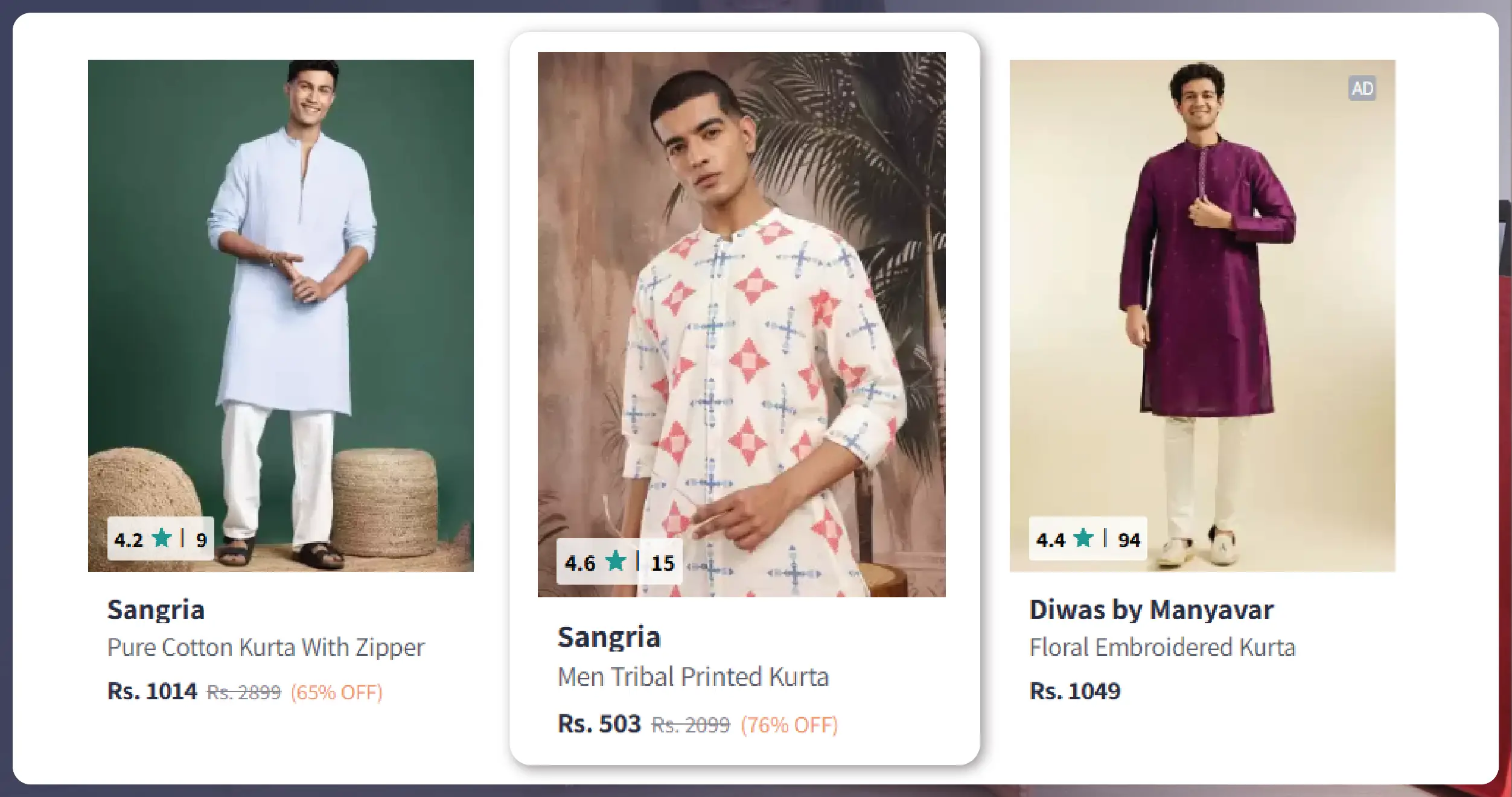The width and height of the screenshot is (1512, 797).
Task: Select the Men Tribal Printed Kurta title
Action: coord(694,676)
